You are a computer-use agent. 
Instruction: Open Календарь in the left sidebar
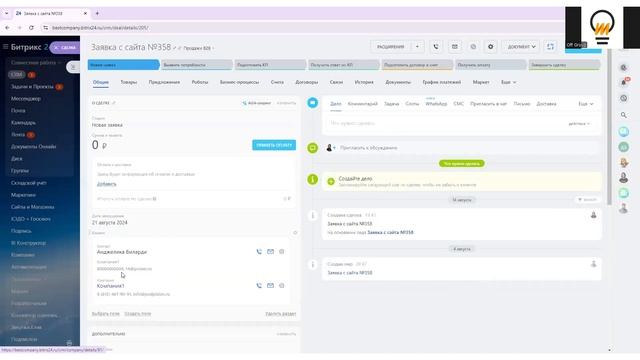[x=23, y=122]
